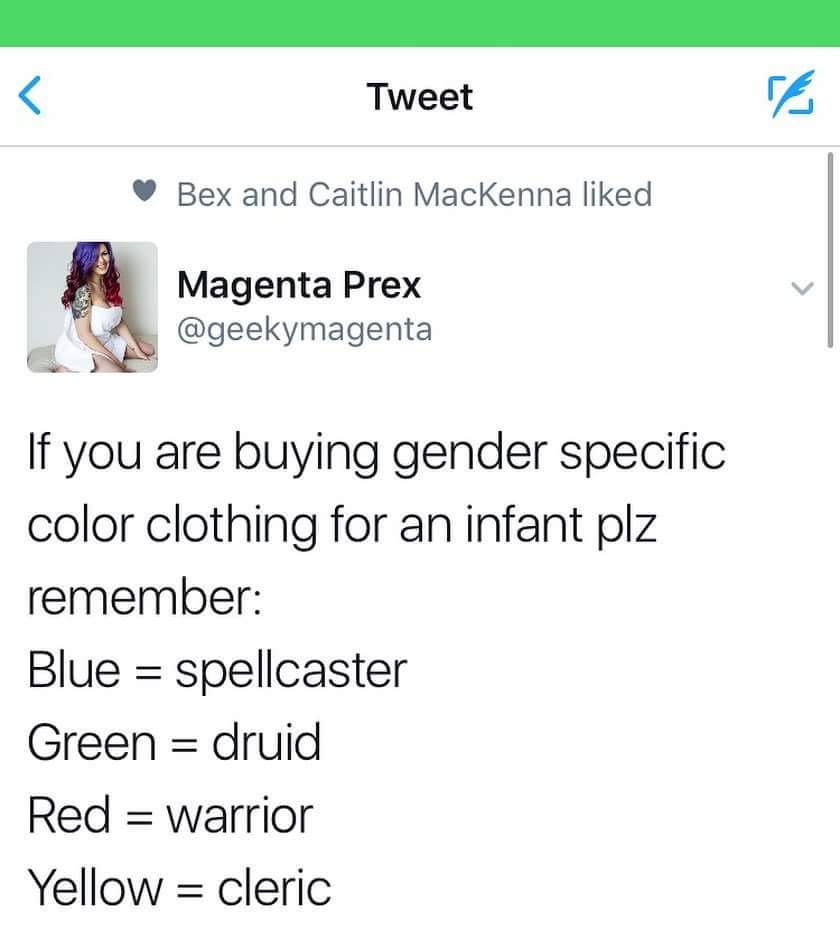Tap Bex in the liked notice
The width and height of the screenshot is (840, 940).
click(206, 193)
